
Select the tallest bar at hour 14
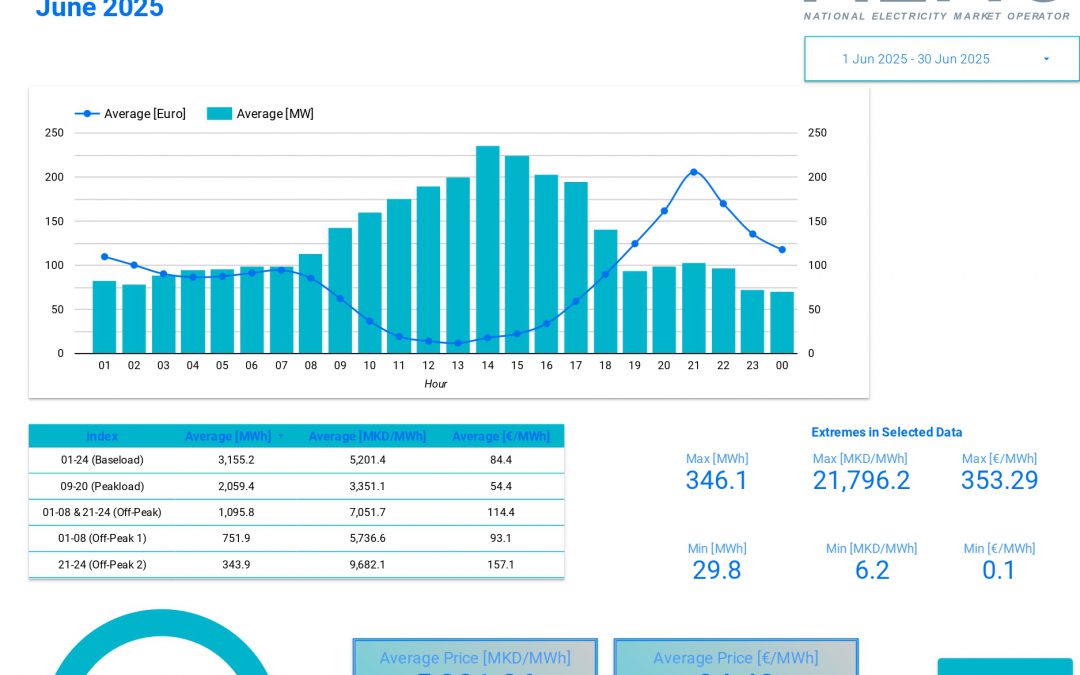(487, 250)
